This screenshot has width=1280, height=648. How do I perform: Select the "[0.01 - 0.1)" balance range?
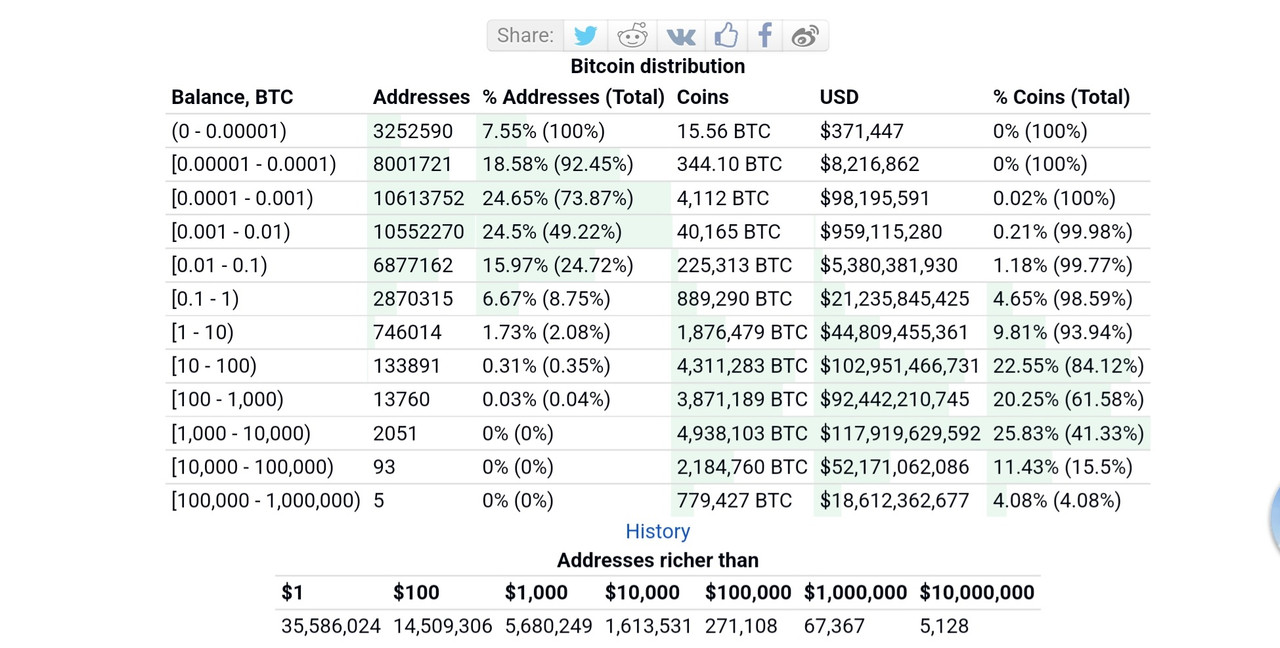click(219, 265)
